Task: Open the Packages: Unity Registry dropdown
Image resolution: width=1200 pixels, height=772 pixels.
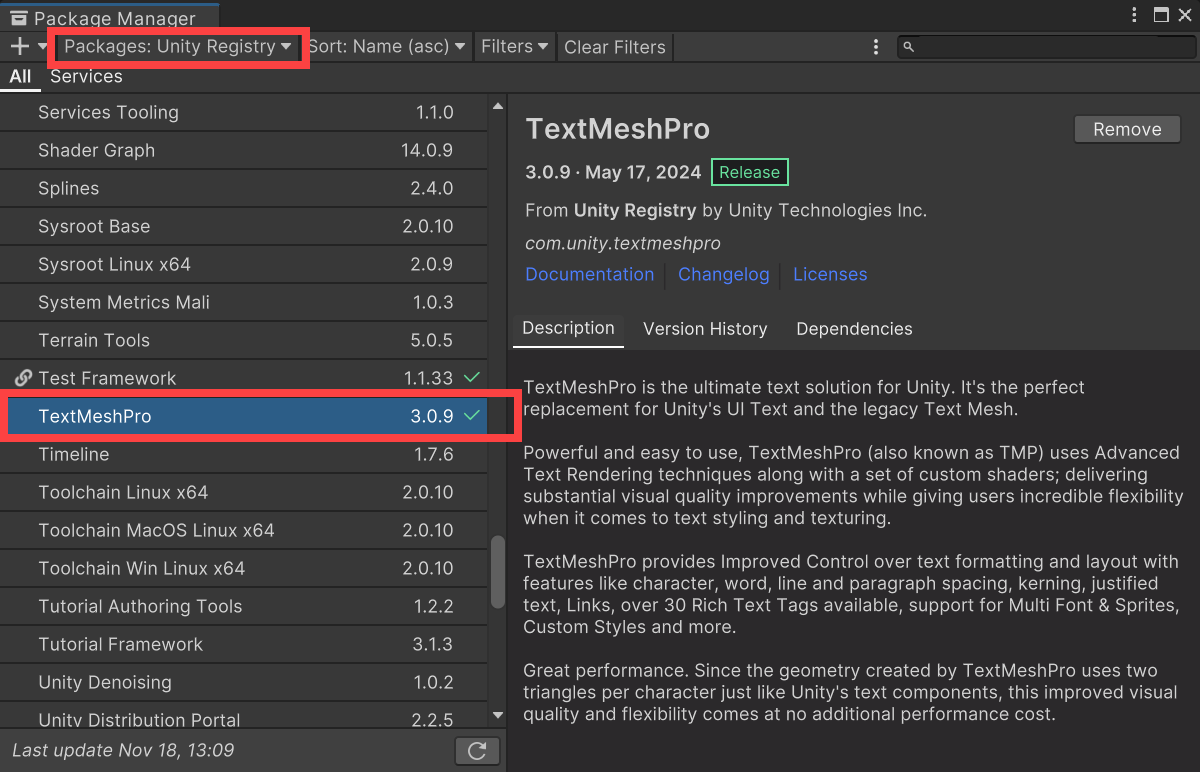Action: click(x=179, y=46)
